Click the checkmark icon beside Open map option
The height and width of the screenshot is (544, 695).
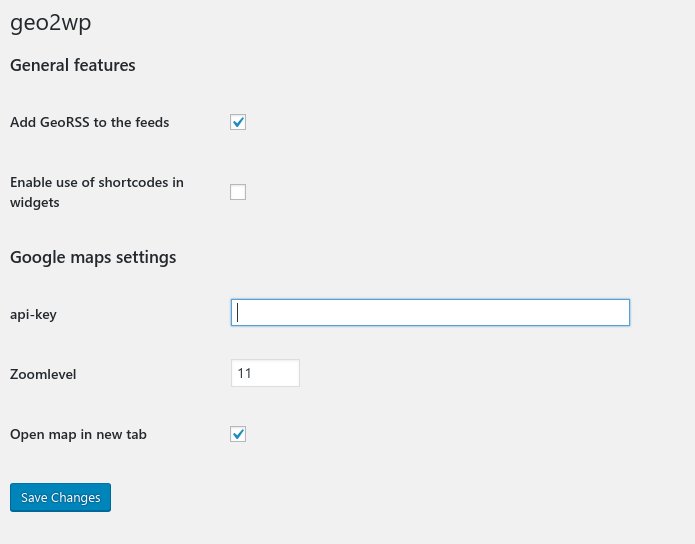pyautogui.click(x=238, y=434)
